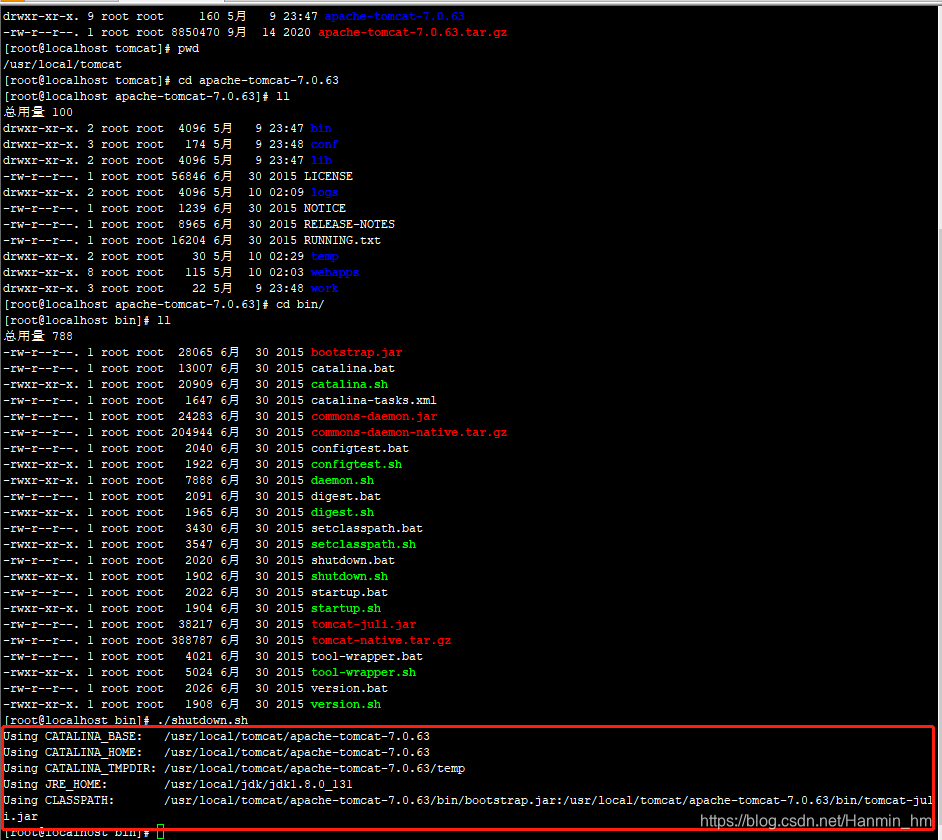Click the green startup.sh entry
The width and height of the screenshot is (942, 840).
345,609
